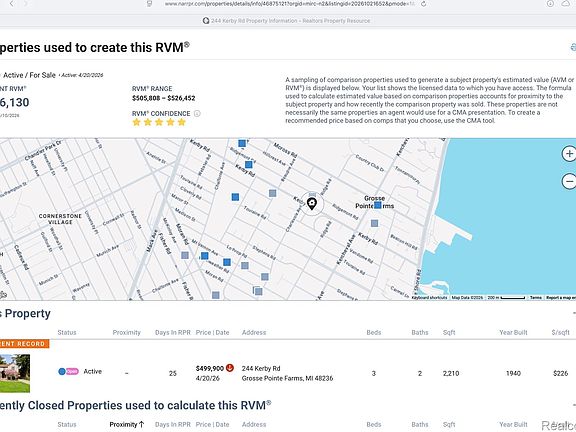Click the cloud icon in browser toolbar
Viewport: 576px width, 432px height.
click(566, 4)
